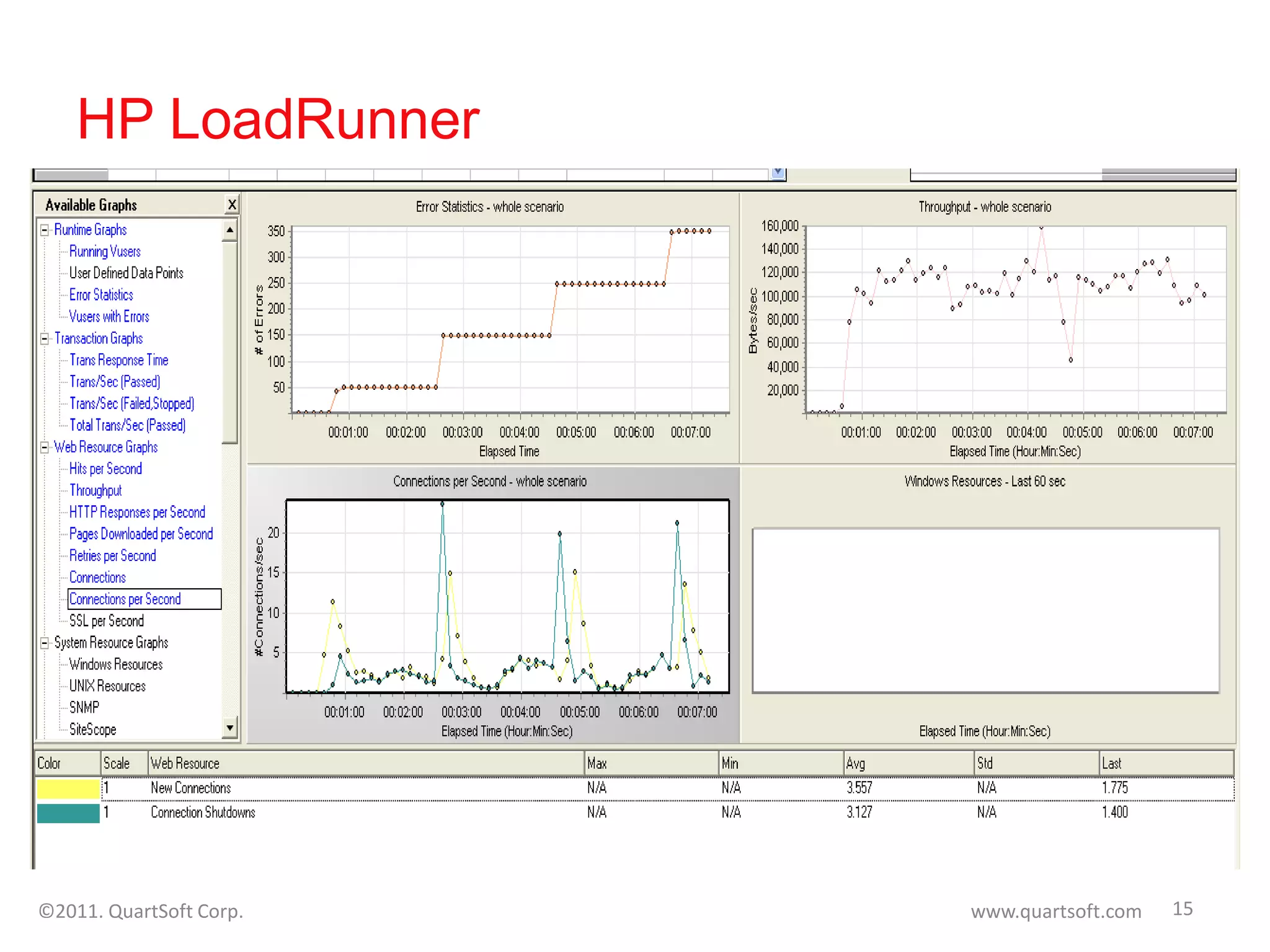Collapse the Transaction Graphs tree node
This screenshot has width=1270, height=952.
pyautogui.click(x=45, y=339)
